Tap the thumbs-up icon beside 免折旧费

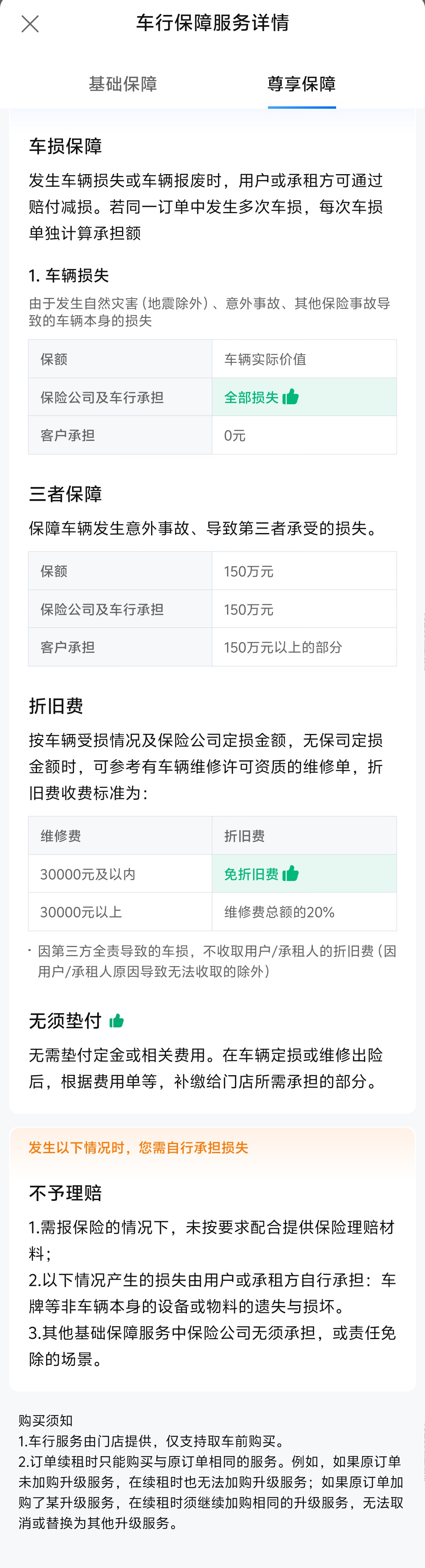(291, 873)
